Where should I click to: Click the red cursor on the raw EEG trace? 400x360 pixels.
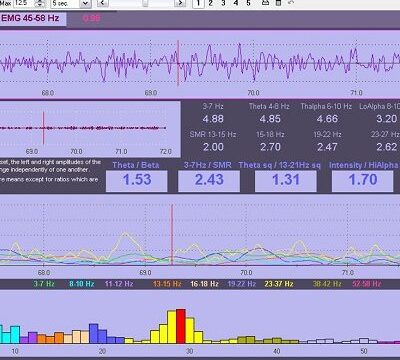(x=178, y=63)
